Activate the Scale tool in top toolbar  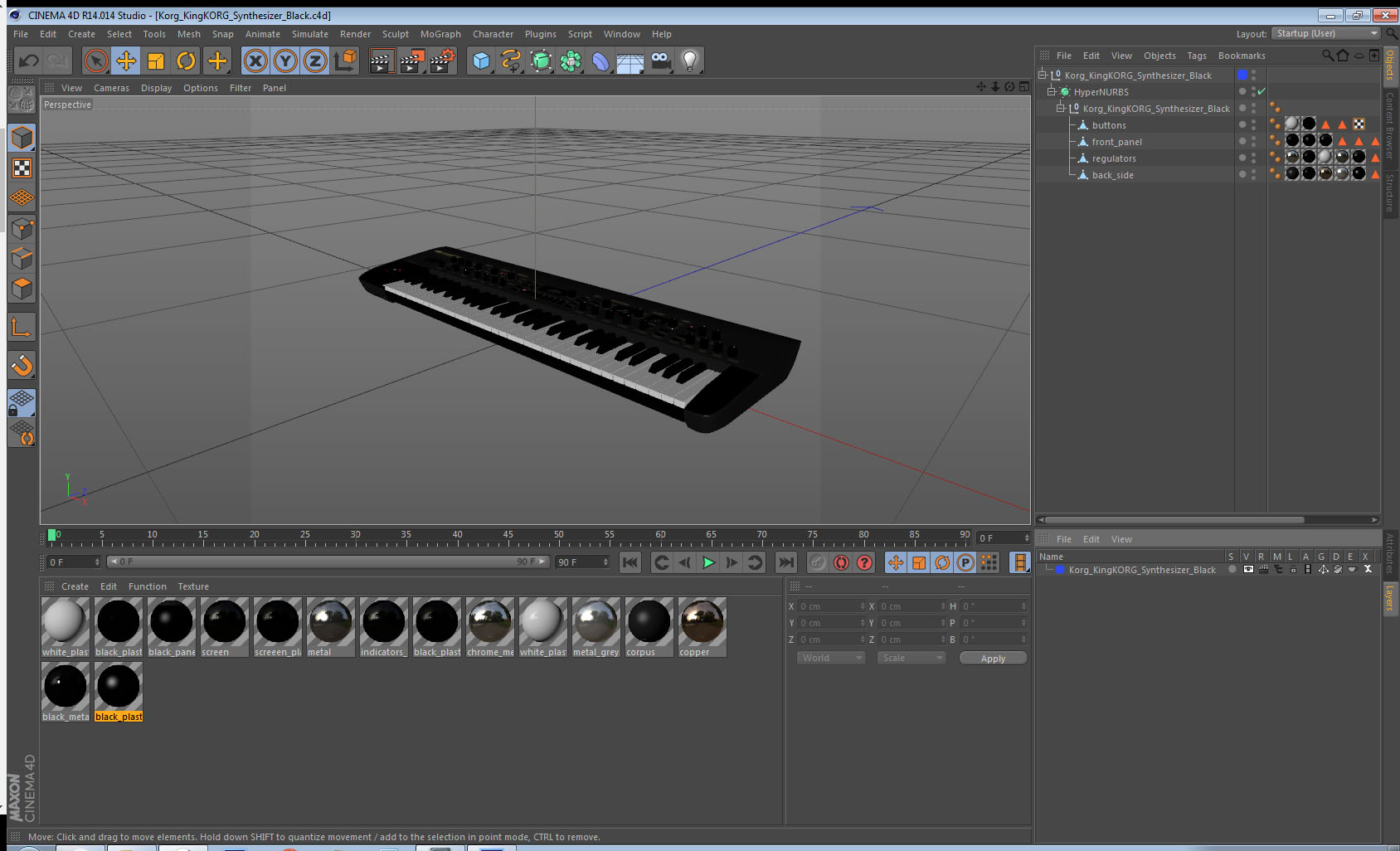click(x=156, y=61)
